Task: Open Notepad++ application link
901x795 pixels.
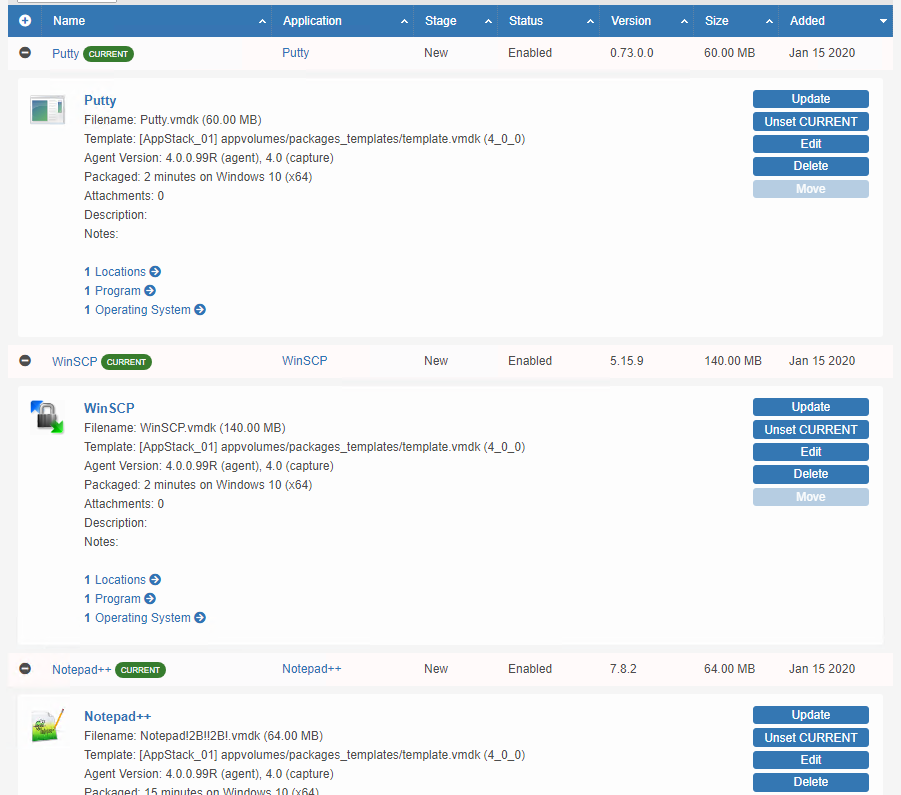Action: click(x=311, y=669)
